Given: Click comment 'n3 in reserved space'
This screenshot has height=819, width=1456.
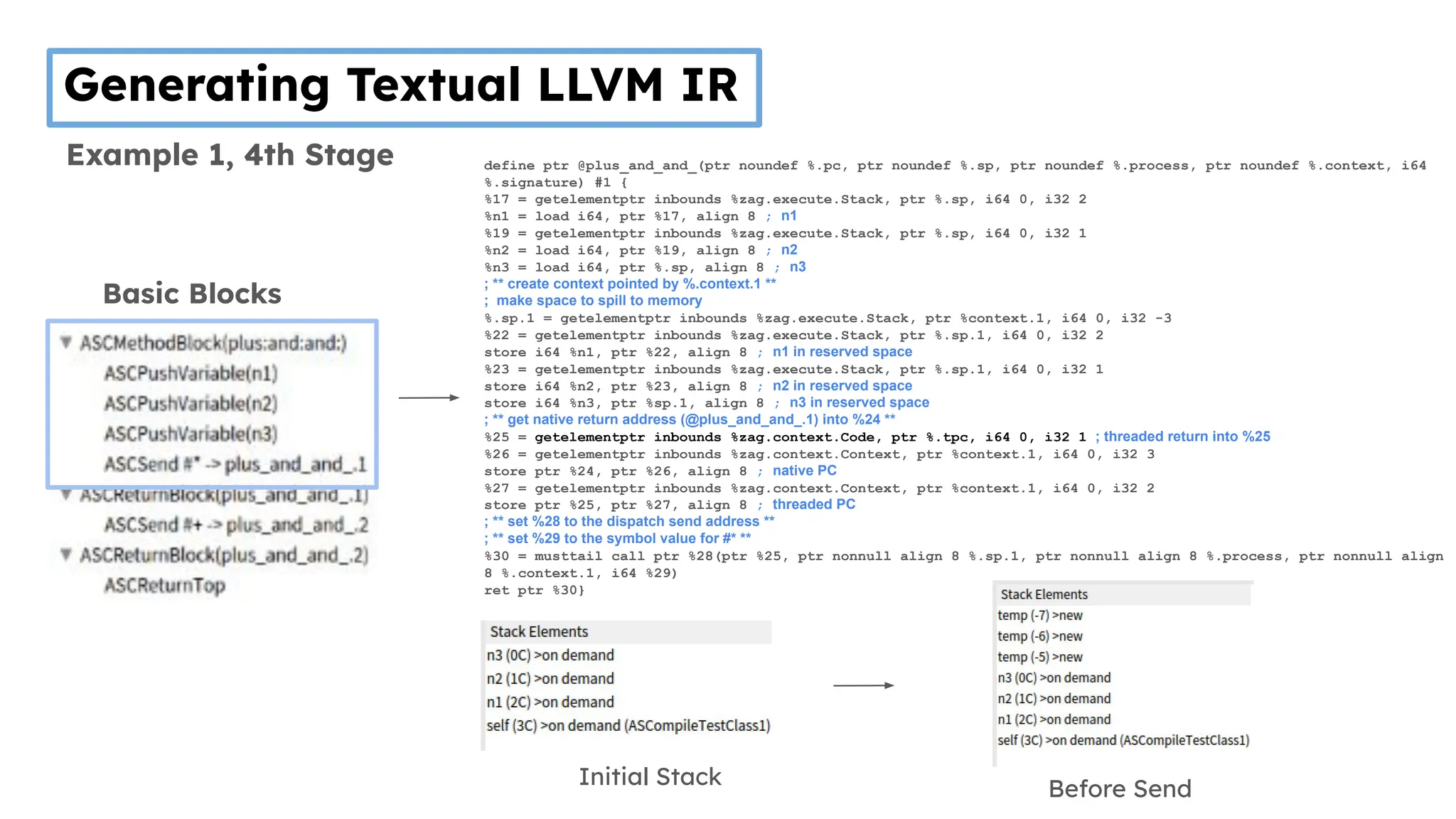Looking at the screenshot, I should pos(859,403).
